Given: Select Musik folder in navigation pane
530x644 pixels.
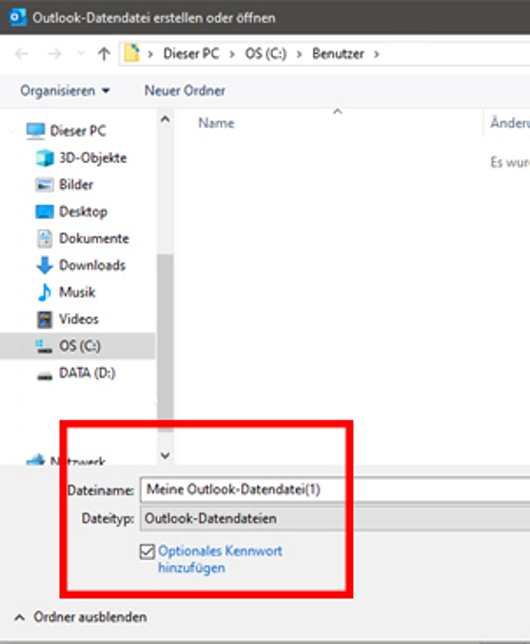Looking at the screenshot, I should (67, 292).
